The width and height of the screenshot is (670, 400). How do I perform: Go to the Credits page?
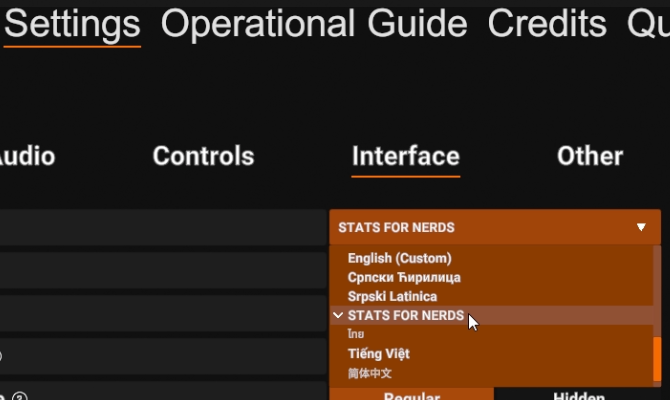pyautogui.click(x=547, y=24)
